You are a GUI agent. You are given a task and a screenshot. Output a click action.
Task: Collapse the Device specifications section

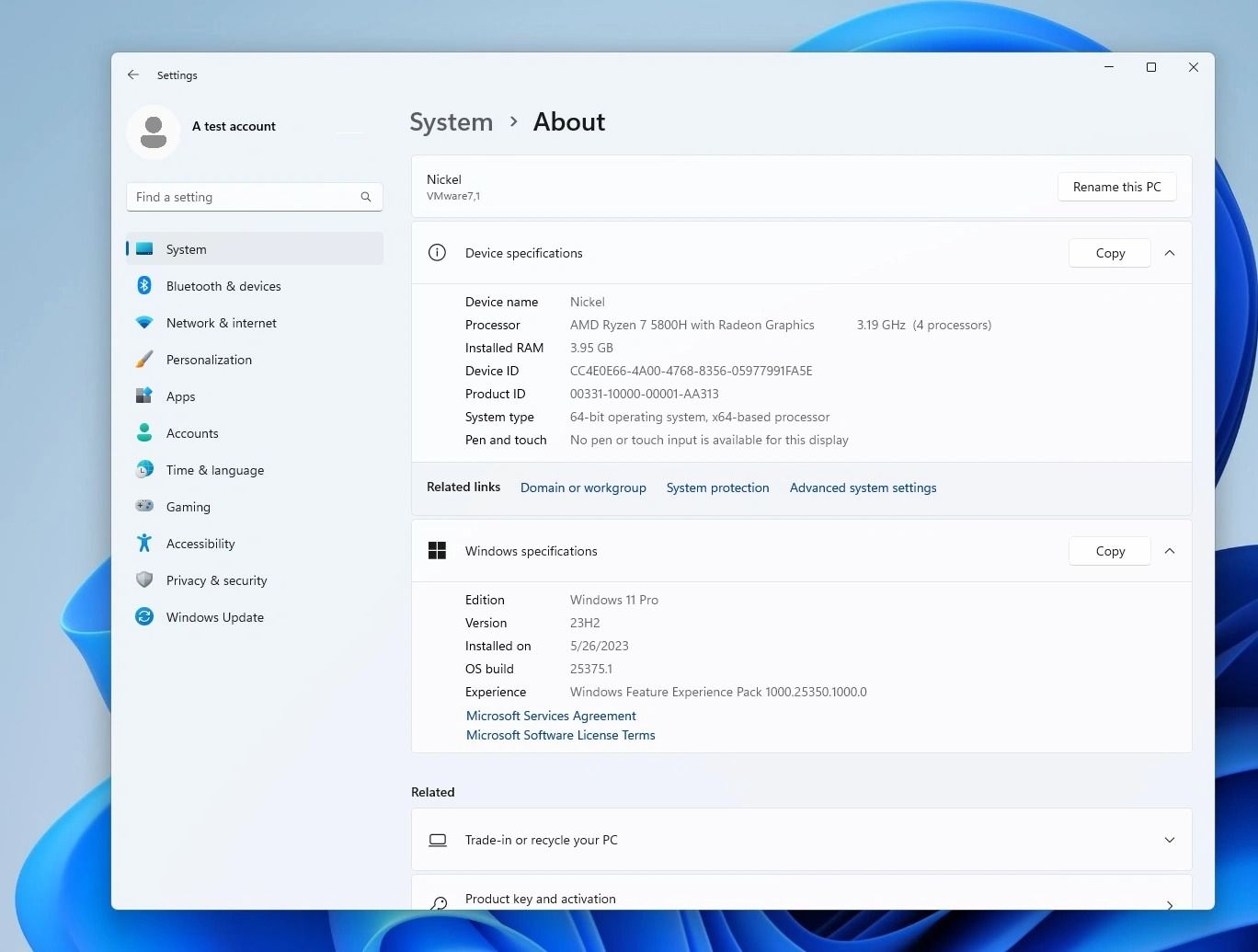[x=1170, y=253]
